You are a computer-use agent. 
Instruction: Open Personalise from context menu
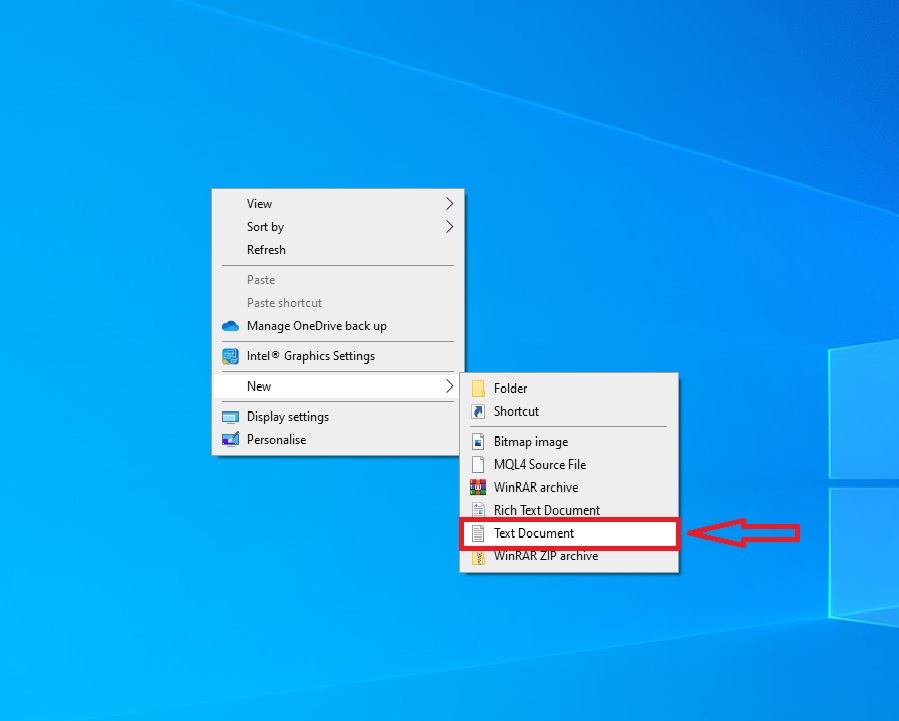(x=338, y=440)
